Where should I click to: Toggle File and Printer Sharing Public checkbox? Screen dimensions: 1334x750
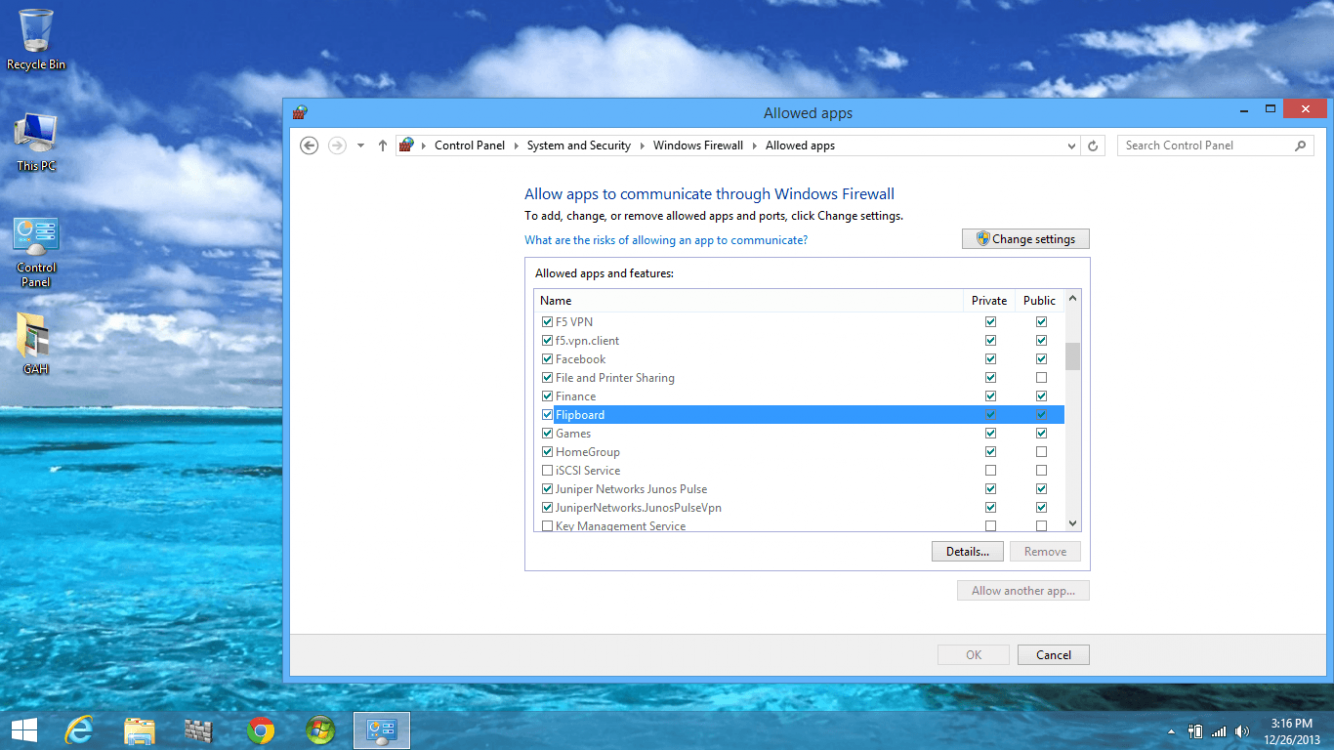[1041, 378]
